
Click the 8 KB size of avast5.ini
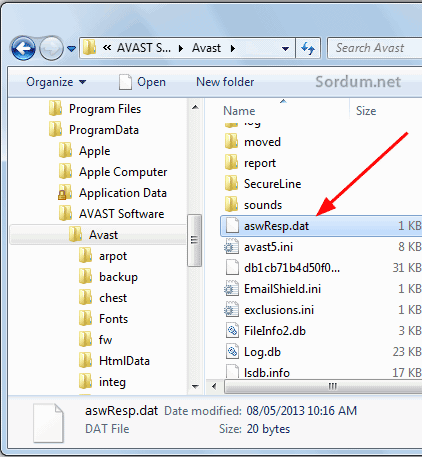409,247
